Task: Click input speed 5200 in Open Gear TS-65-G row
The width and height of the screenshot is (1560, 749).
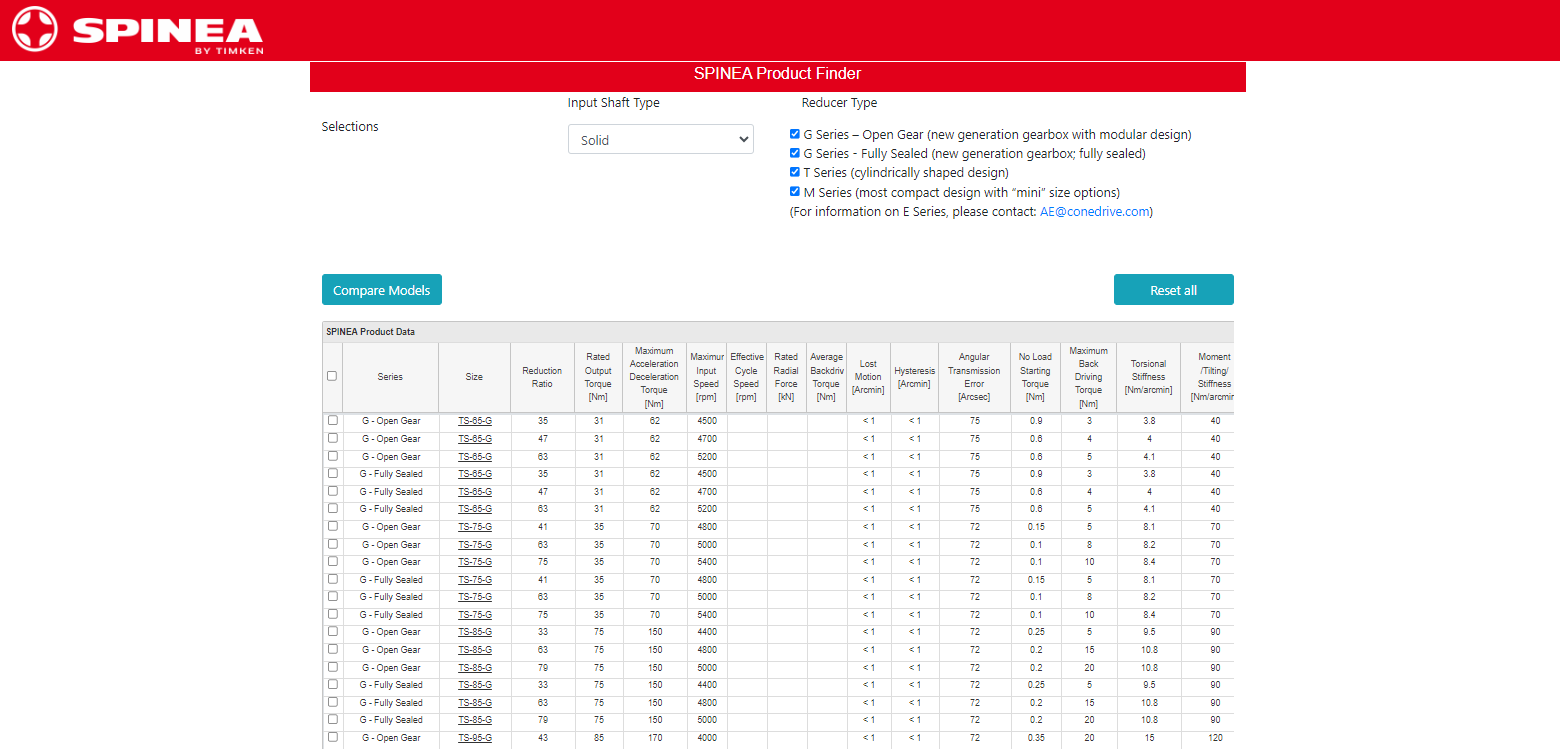Action: 707,457
